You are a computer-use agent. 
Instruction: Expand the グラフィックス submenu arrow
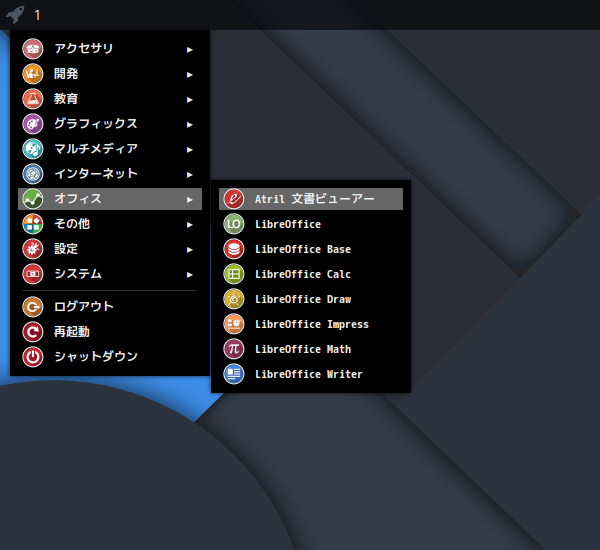click(x=189, y=124)
